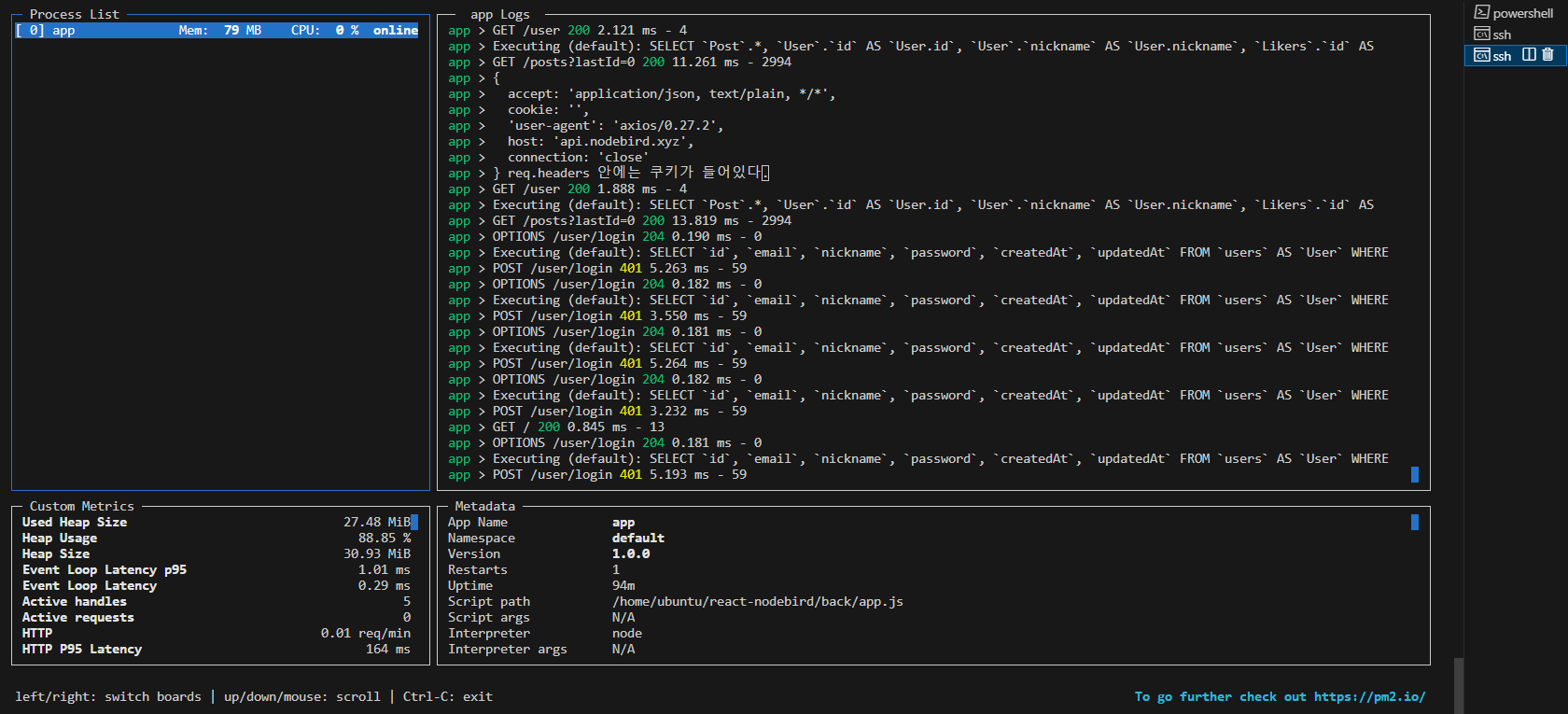
Task: Click the up/down/mouse: scroll hint
Action: coord(302,697)
